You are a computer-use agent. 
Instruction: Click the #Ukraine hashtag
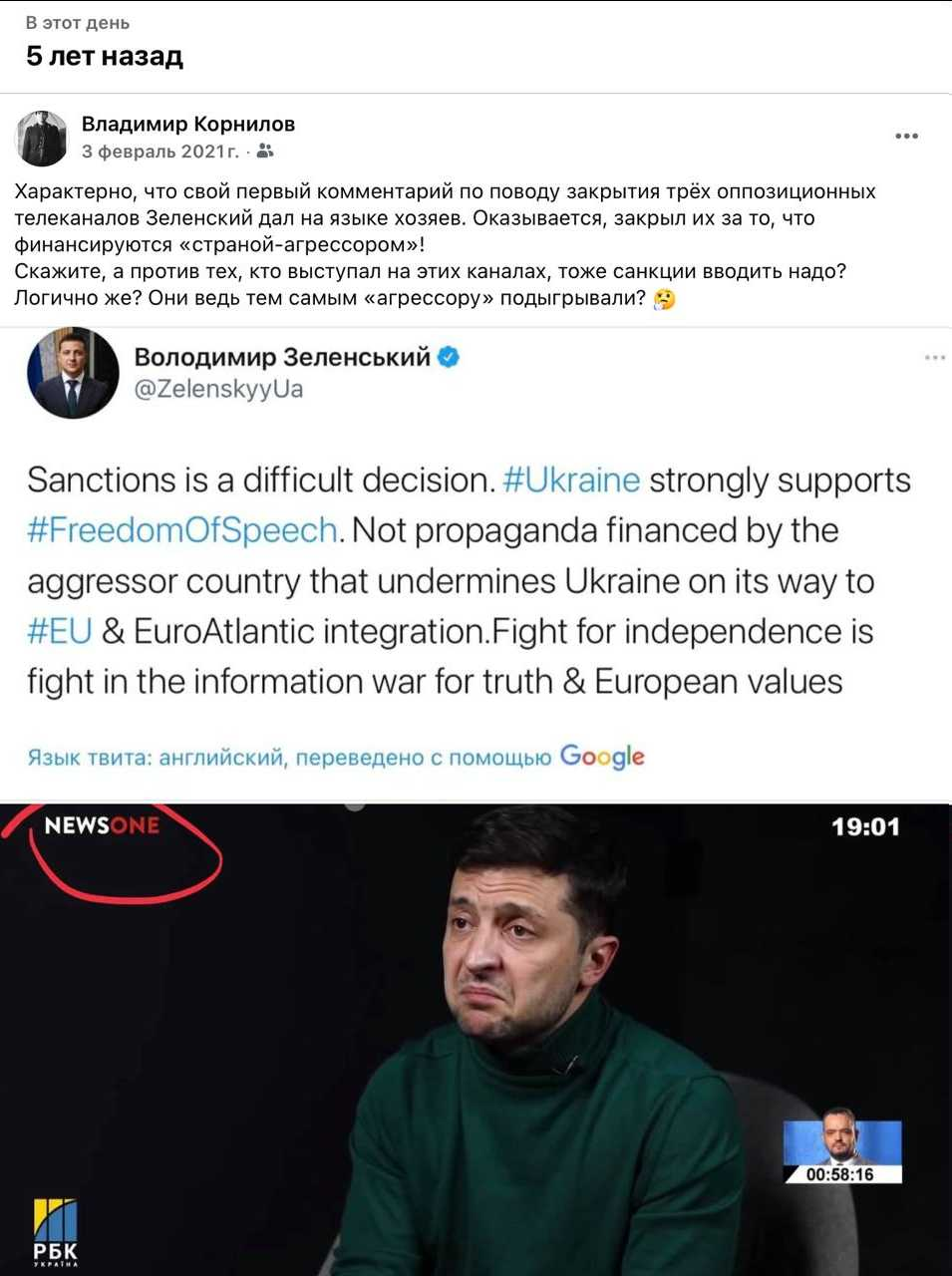[571, 479]
